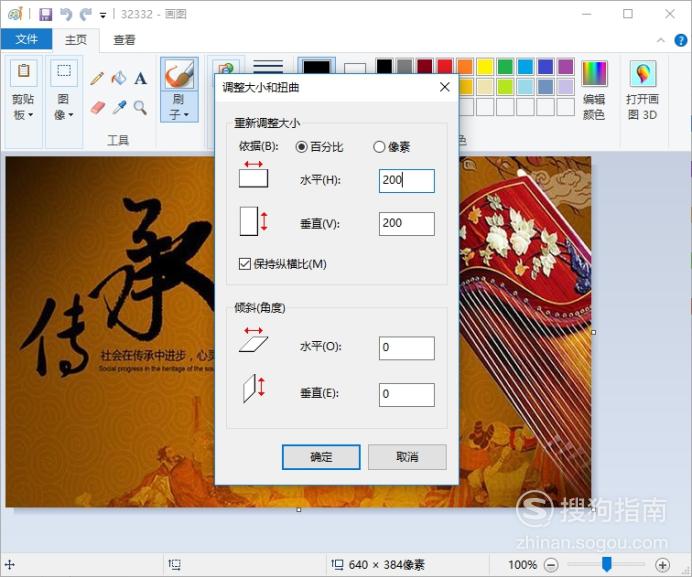Open the File menu tab

click(26, 39)
